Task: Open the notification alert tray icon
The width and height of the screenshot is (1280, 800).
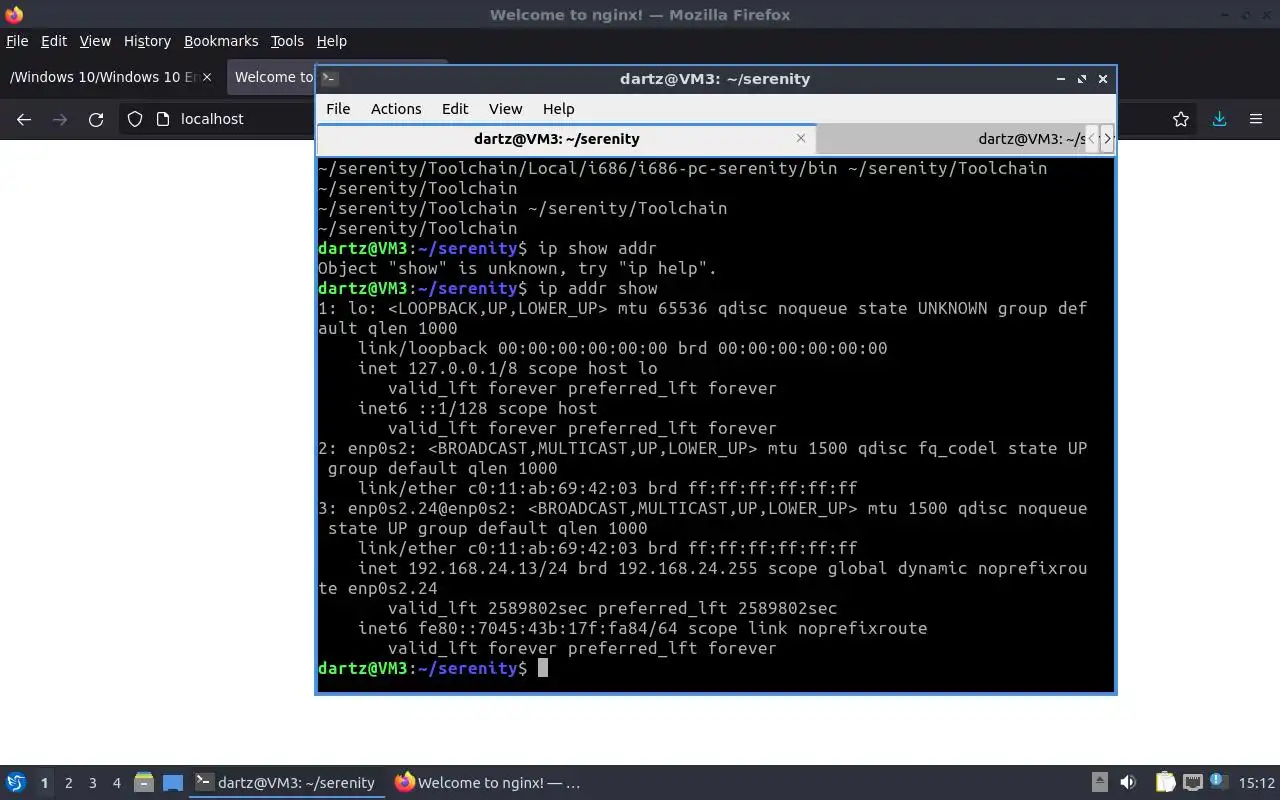Action: [1218, 782]
